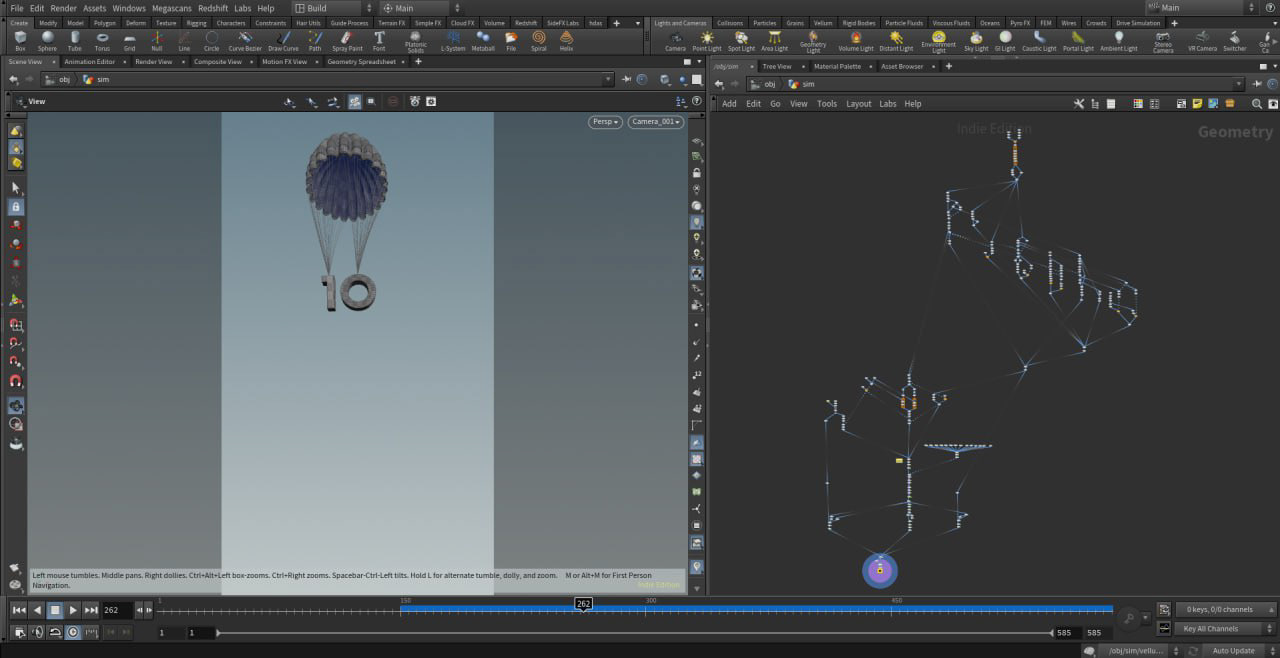Add an Area Light from the shelf

(x=774, y=40)
